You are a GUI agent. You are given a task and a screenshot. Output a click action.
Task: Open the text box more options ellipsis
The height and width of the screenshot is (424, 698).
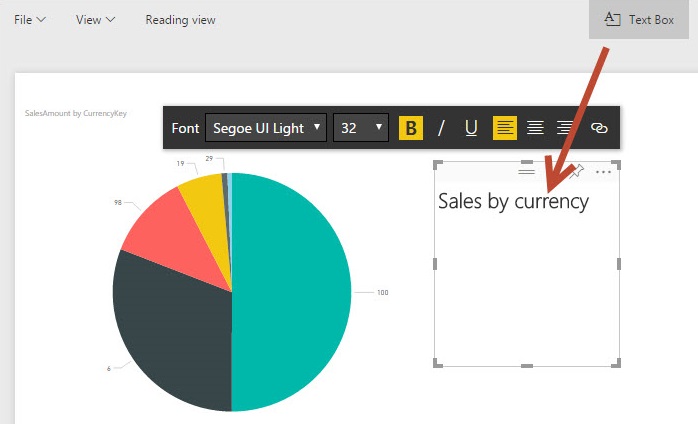click(603, 172)
